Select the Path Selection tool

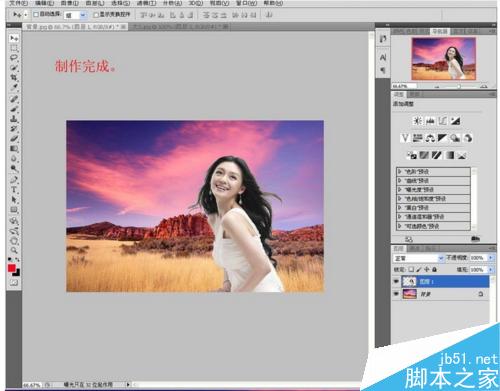(x=14, y=200)
